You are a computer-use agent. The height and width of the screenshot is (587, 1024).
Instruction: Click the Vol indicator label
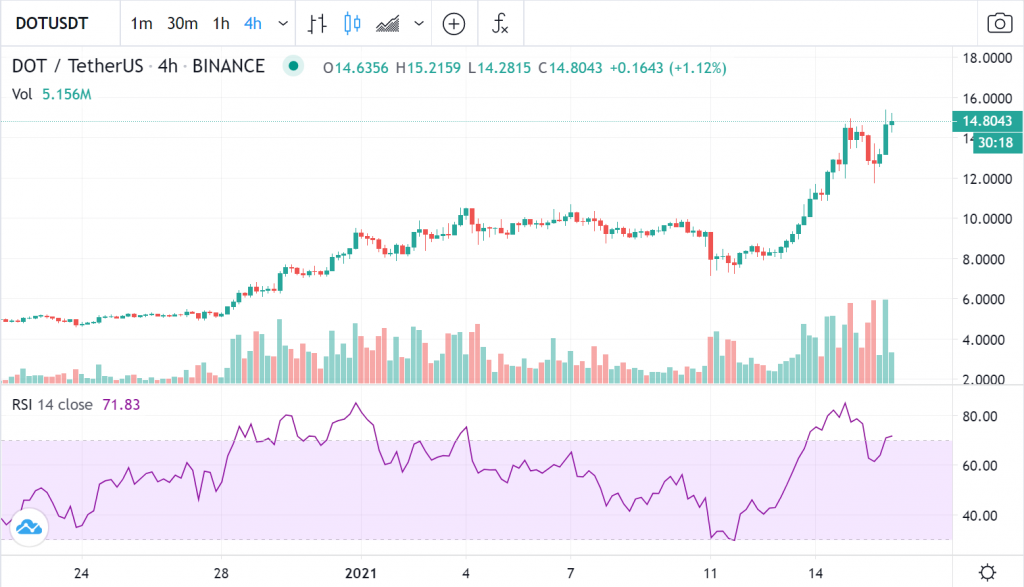click(x=22, y=94)
